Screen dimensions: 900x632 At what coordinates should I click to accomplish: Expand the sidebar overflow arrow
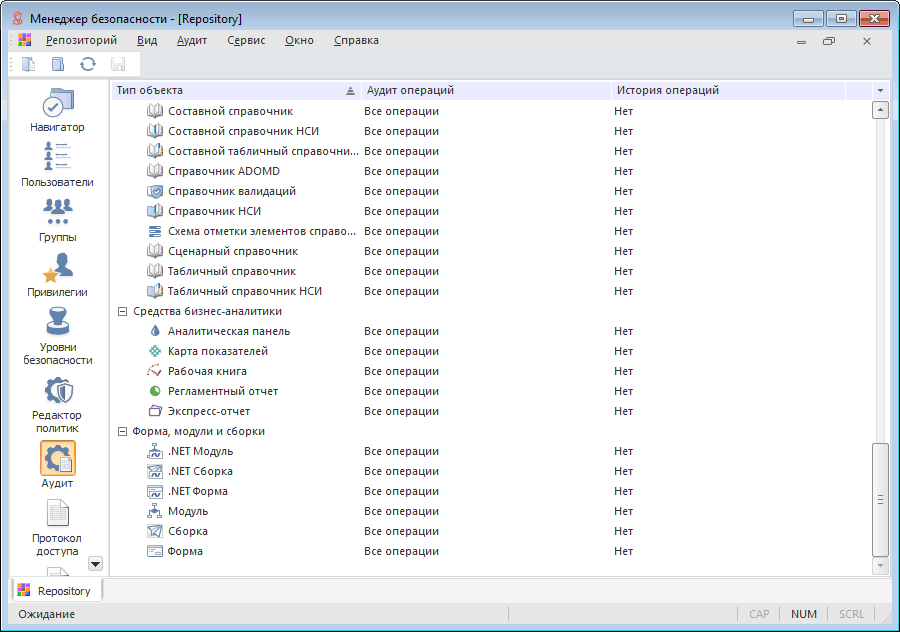point(95,564)
